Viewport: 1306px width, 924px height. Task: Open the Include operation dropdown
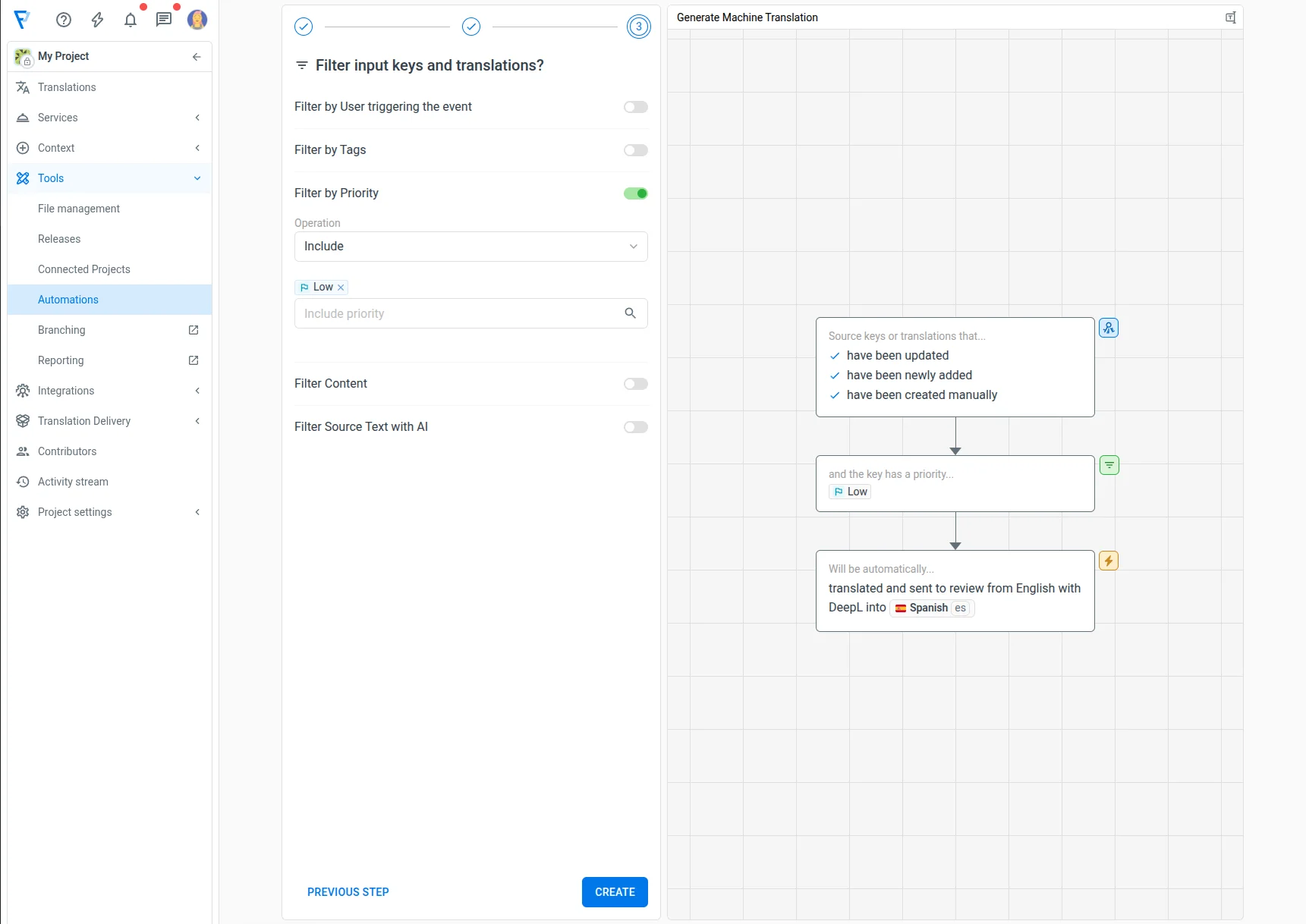click(470, 247)
